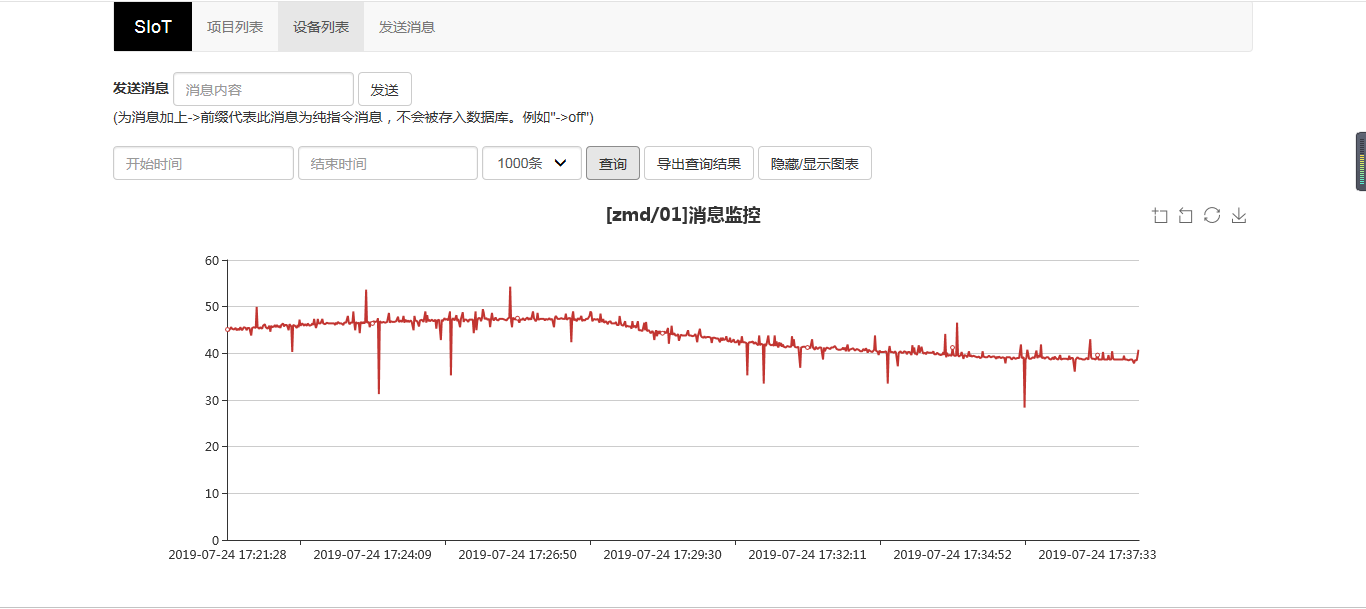
Task: Click the y-axis value 60
Action: point(211,260)
